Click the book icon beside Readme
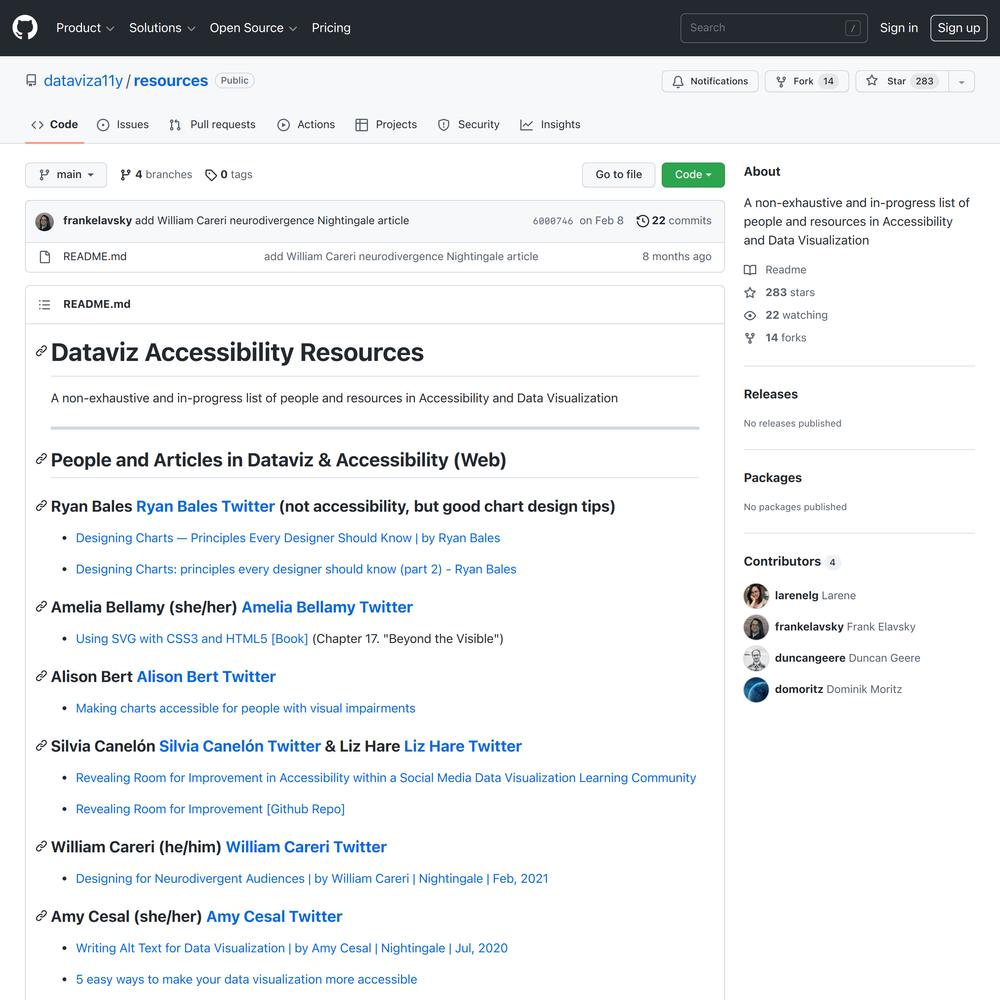Screen dimensions: 1000x1000 [x=750, y=270]
